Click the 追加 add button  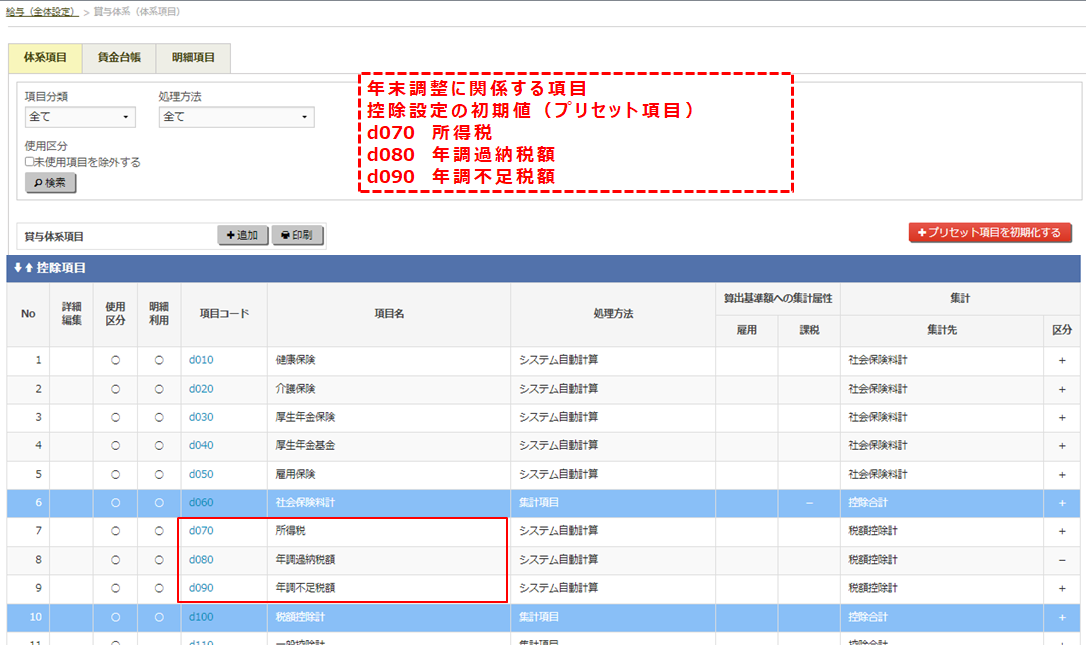[x=243, y=236]
